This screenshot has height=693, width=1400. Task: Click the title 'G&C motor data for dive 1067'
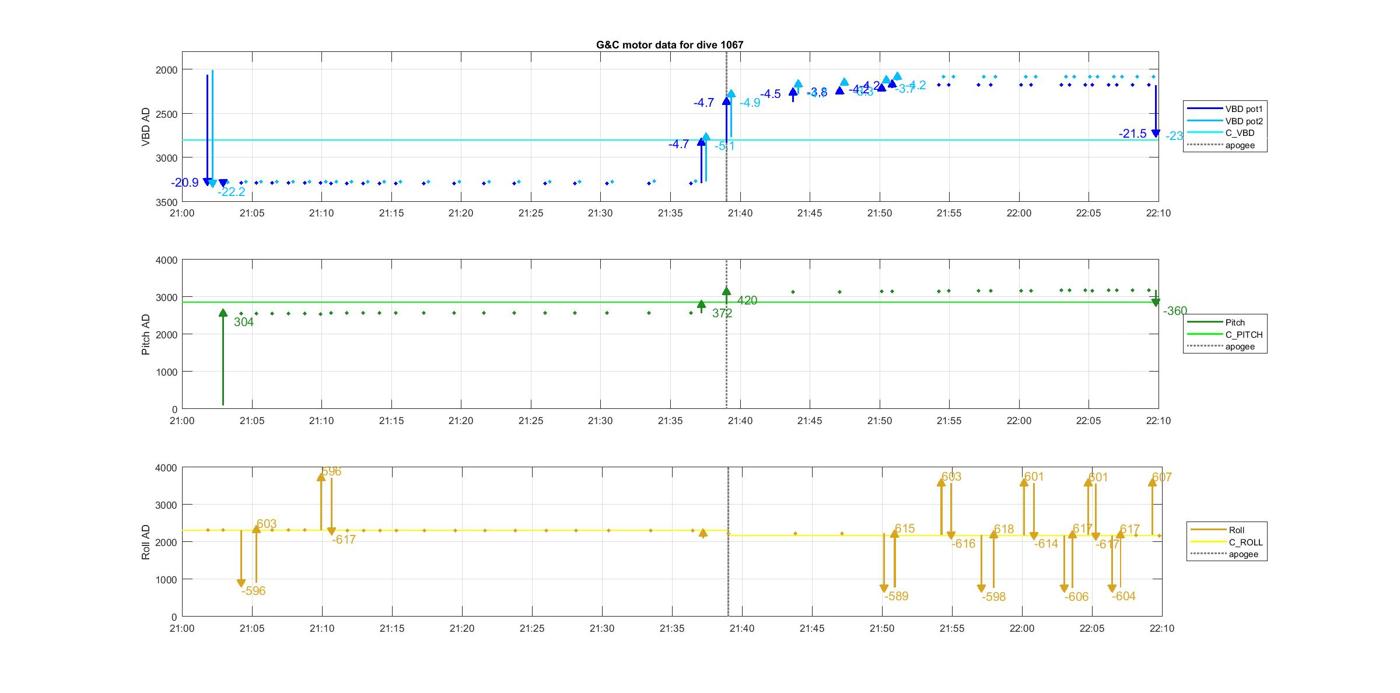(x=669, y=45)
